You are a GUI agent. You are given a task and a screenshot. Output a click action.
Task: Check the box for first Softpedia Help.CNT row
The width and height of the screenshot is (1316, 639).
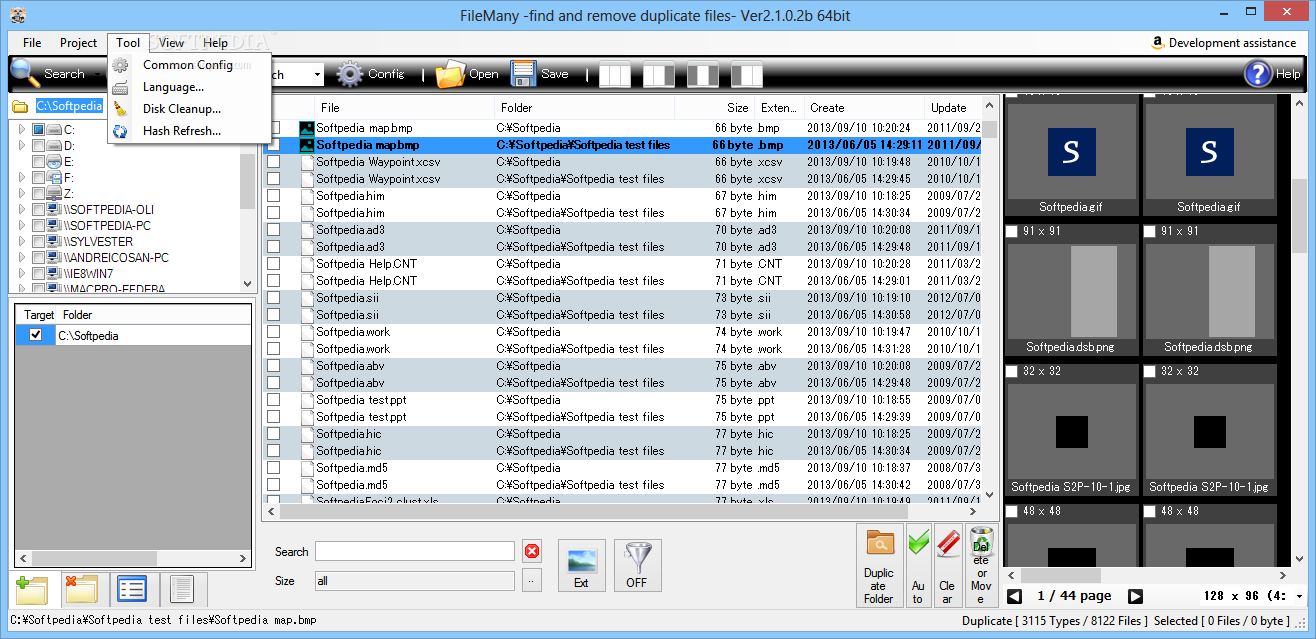click(x=274, y=264)
